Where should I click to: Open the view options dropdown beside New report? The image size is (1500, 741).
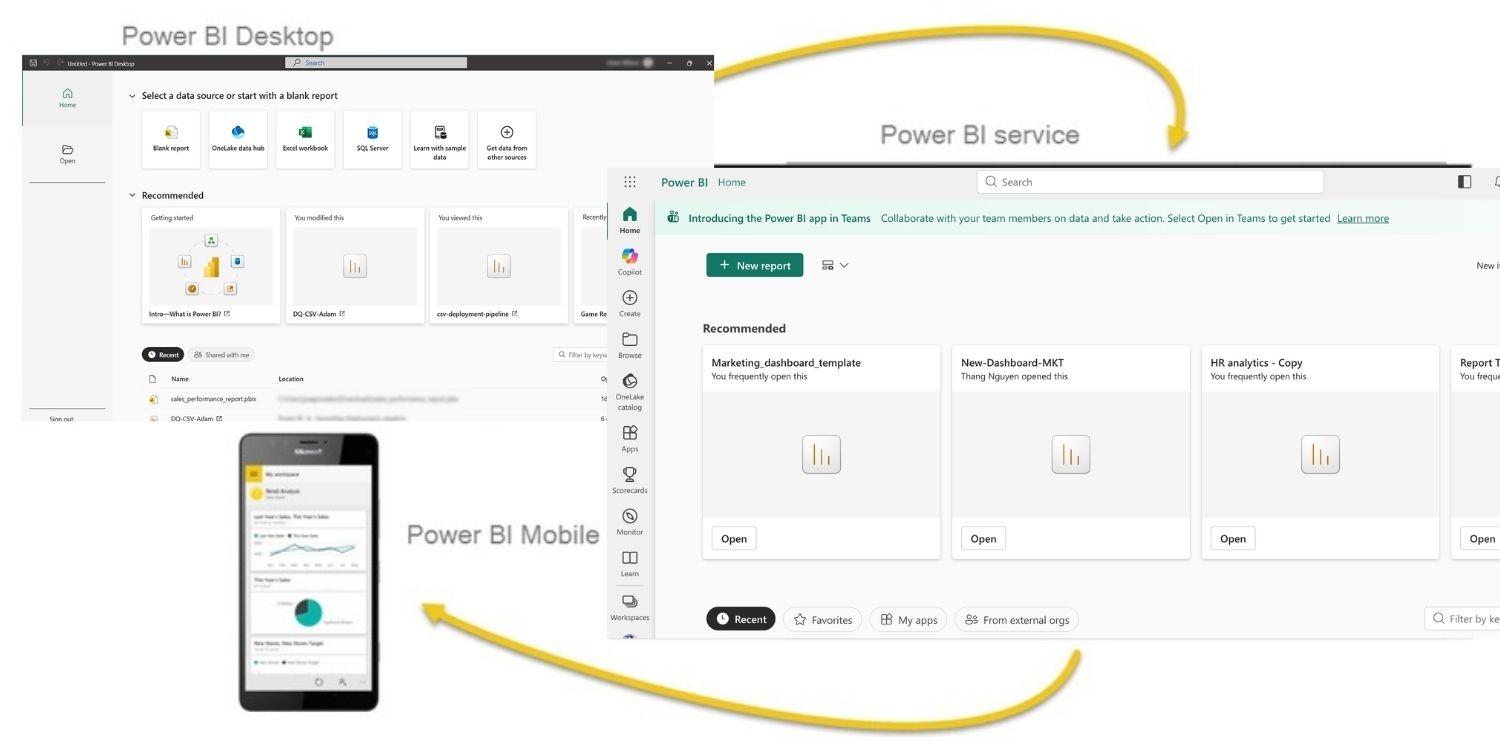(834, 264)
